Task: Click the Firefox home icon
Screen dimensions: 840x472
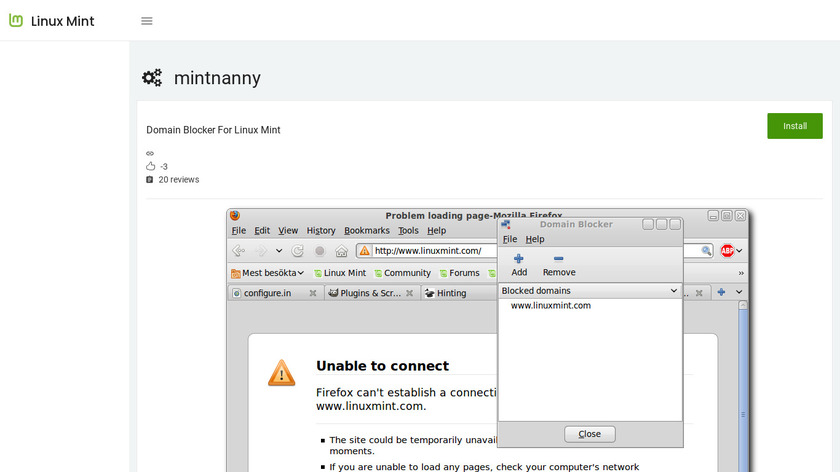Action: click(341, 250)
